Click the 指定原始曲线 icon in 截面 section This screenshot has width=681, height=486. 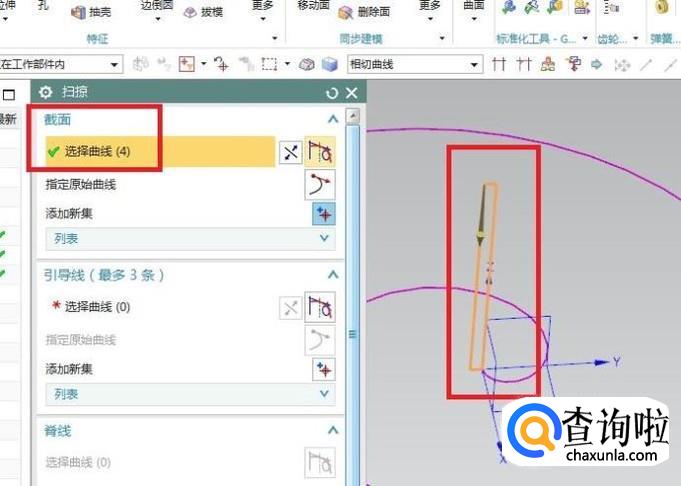(x=320, y=184)
